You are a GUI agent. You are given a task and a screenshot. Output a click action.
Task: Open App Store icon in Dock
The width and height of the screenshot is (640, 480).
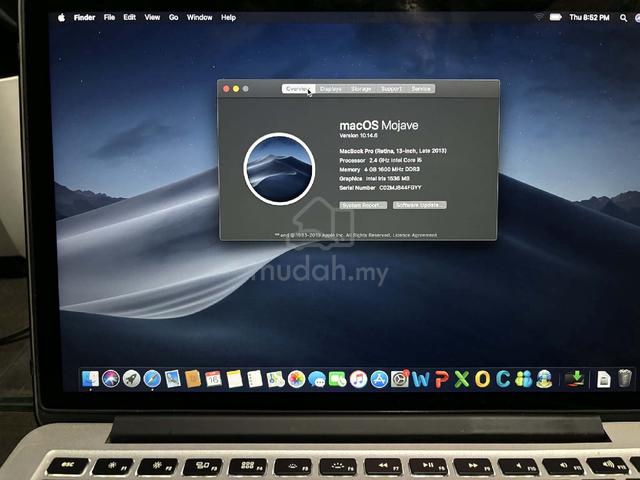[379, 379]
